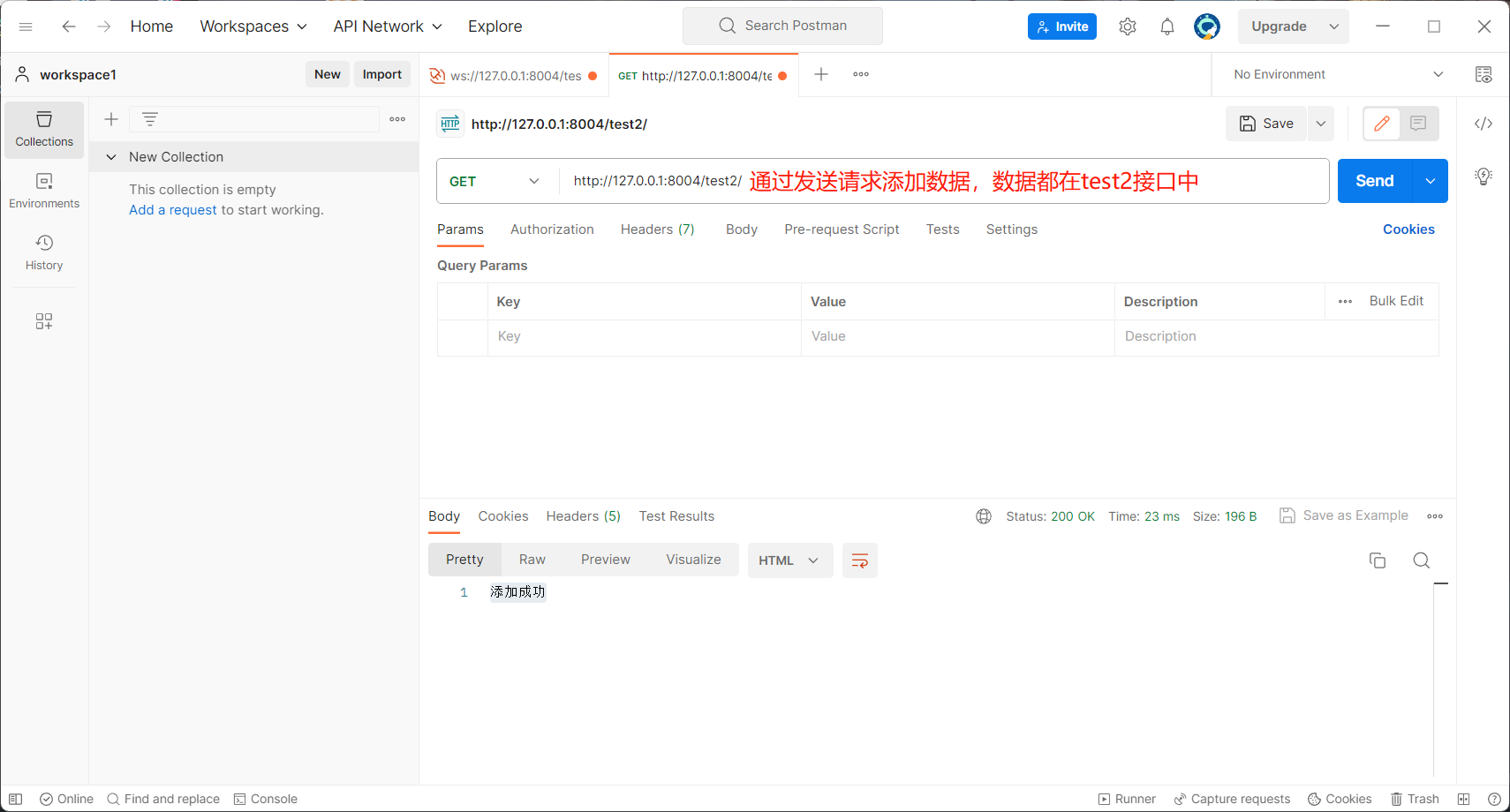
Task: Open the request info lightbulb icon
Action: coord(1484,176)
